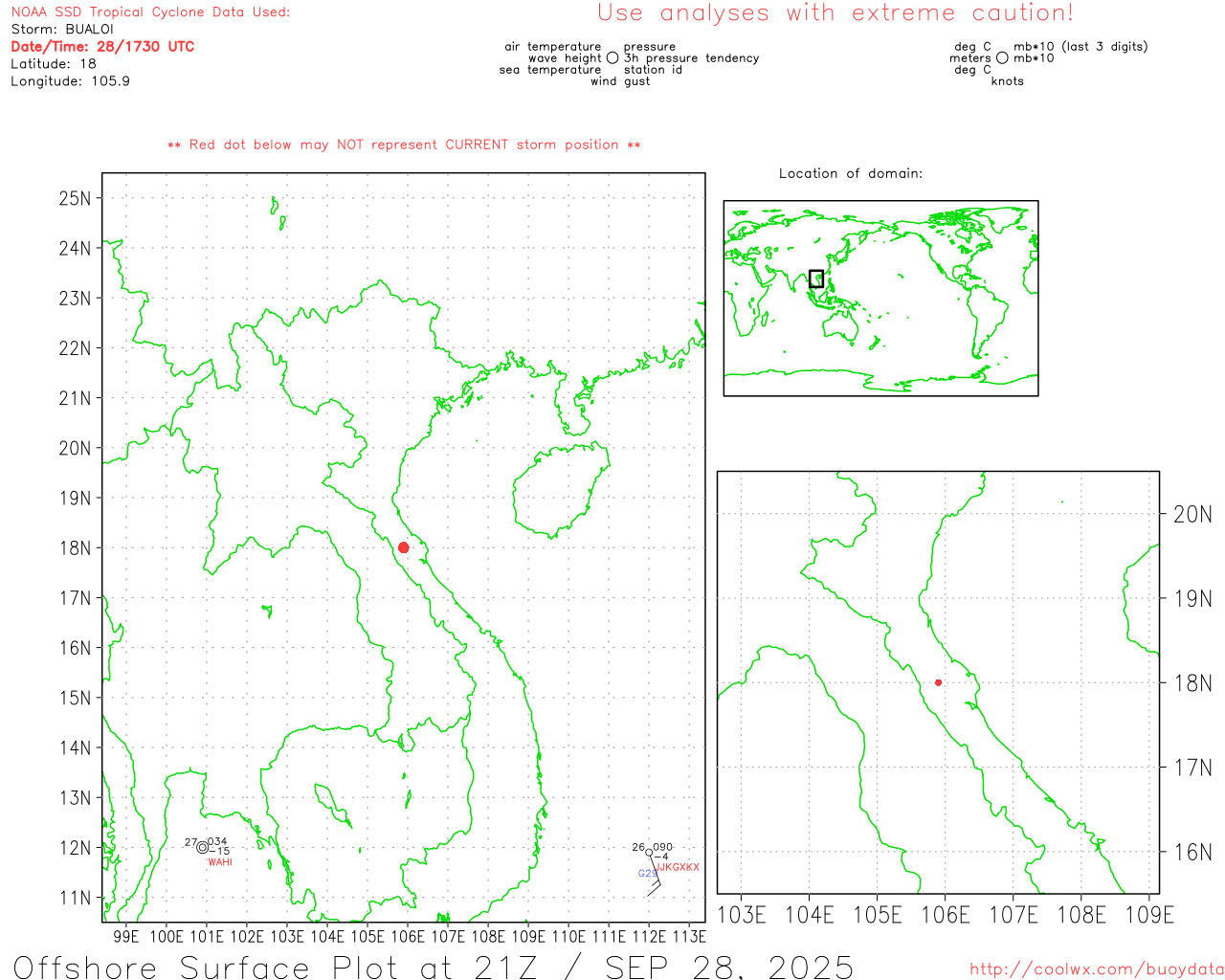This screenshot has height=980, width=1225.
Task: Click the 'Use analyses with extreme caution!' heading
Action: click(835, 13)
